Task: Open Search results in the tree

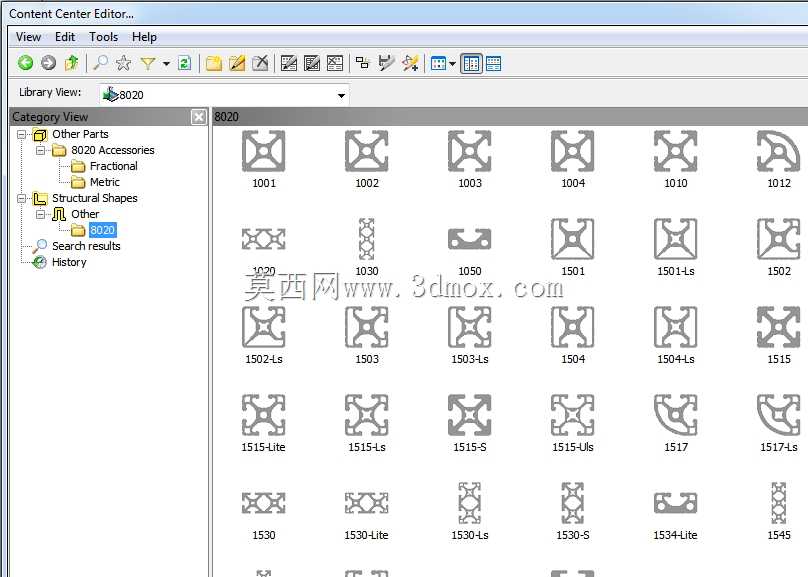Action: (86, 246)
